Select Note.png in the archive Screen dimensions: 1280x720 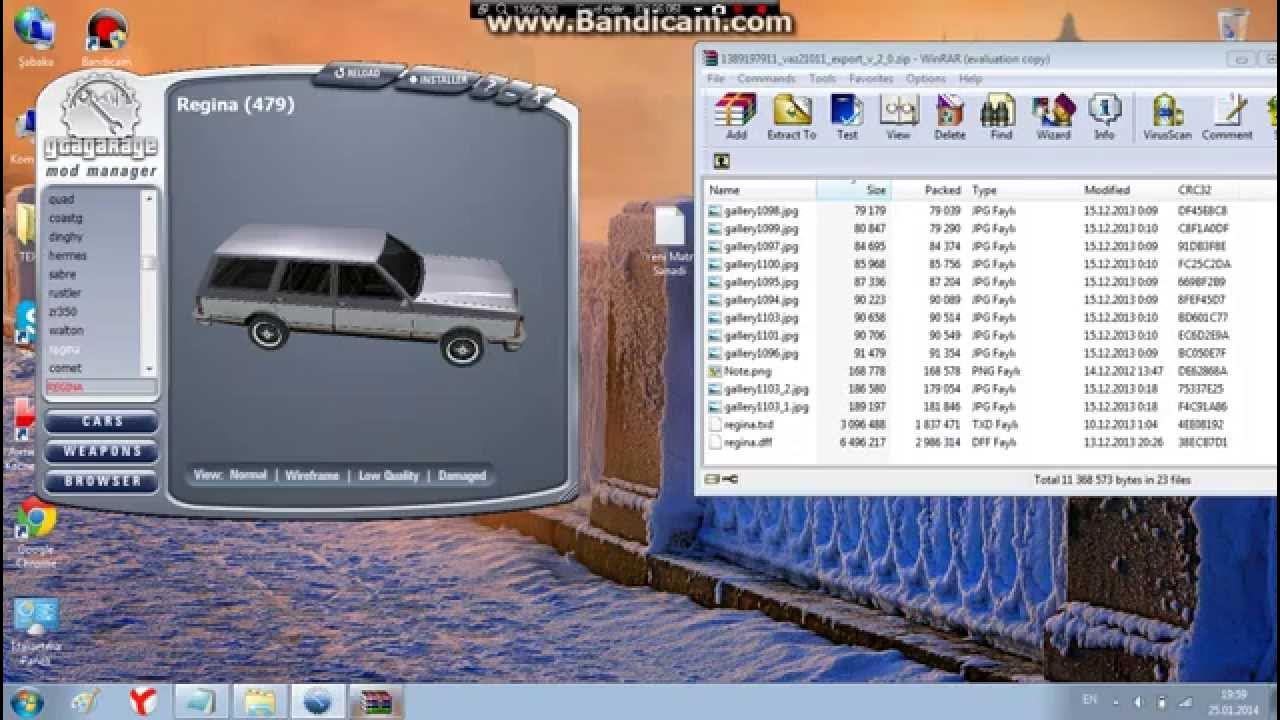pos(746,371)
